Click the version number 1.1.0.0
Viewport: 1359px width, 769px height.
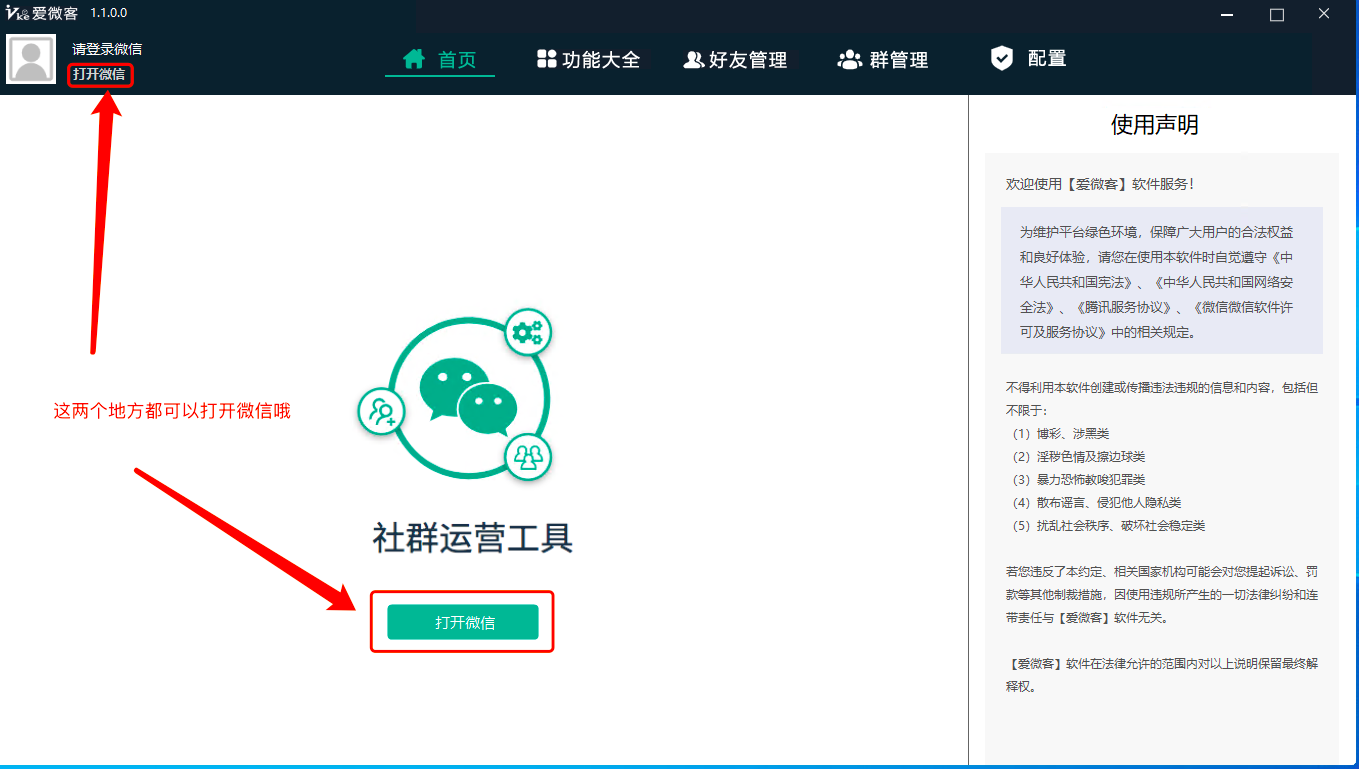tap(109, 13)
